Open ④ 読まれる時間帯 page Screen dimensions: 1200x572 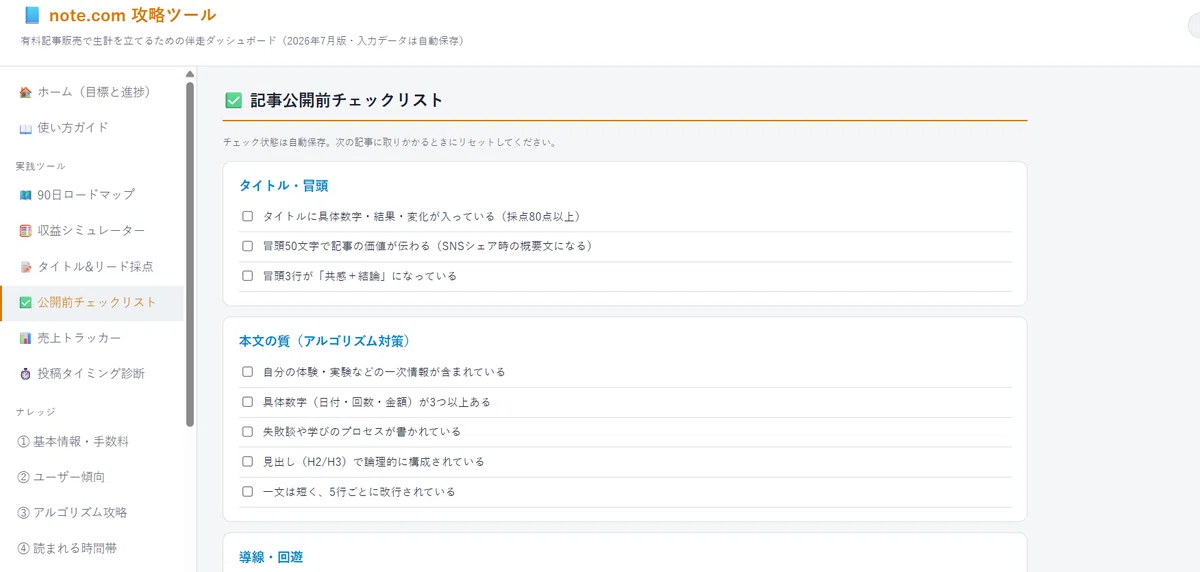(92, 548)
